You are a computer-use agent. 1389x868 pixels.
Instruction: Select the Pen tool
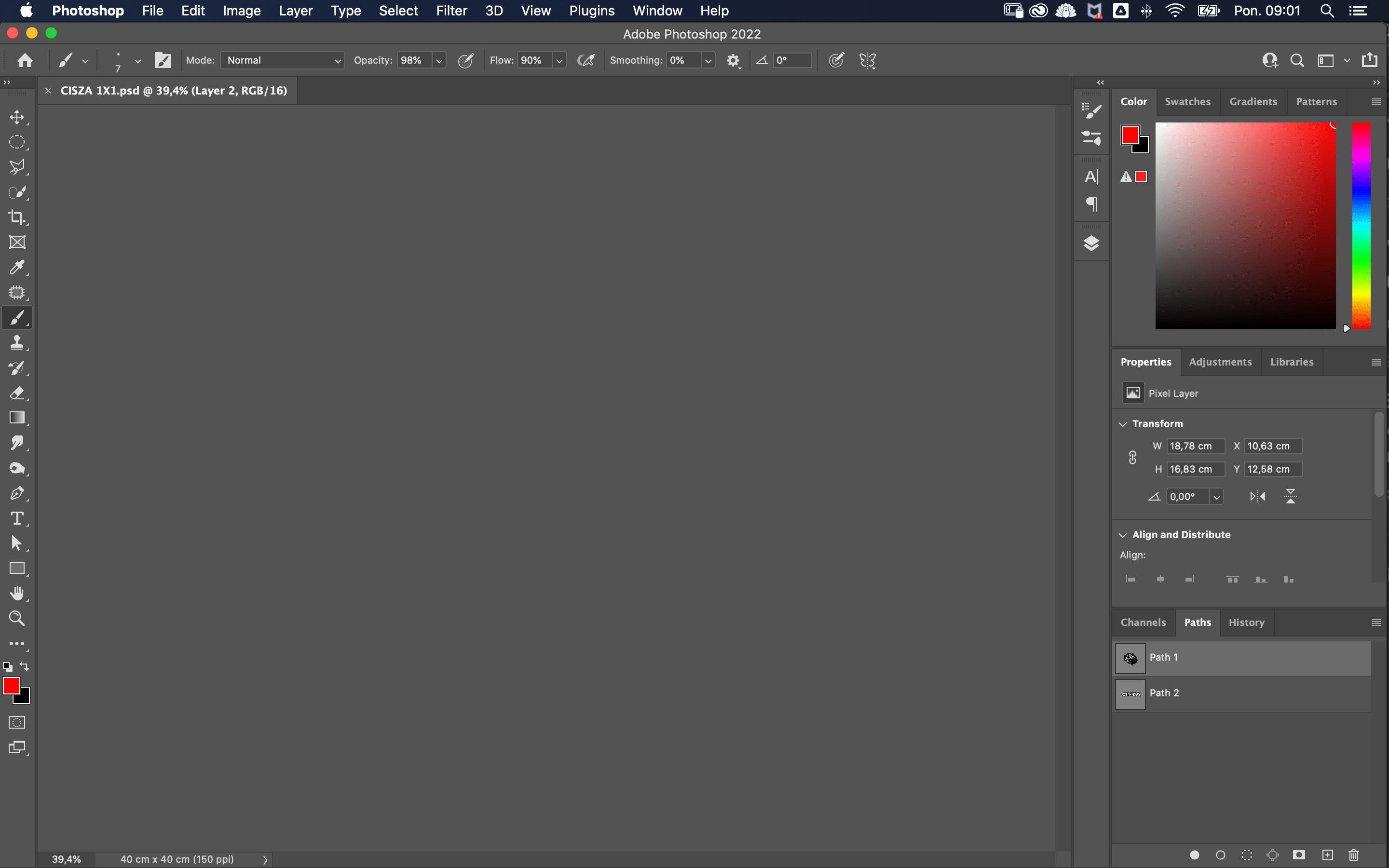coord(17,493)
